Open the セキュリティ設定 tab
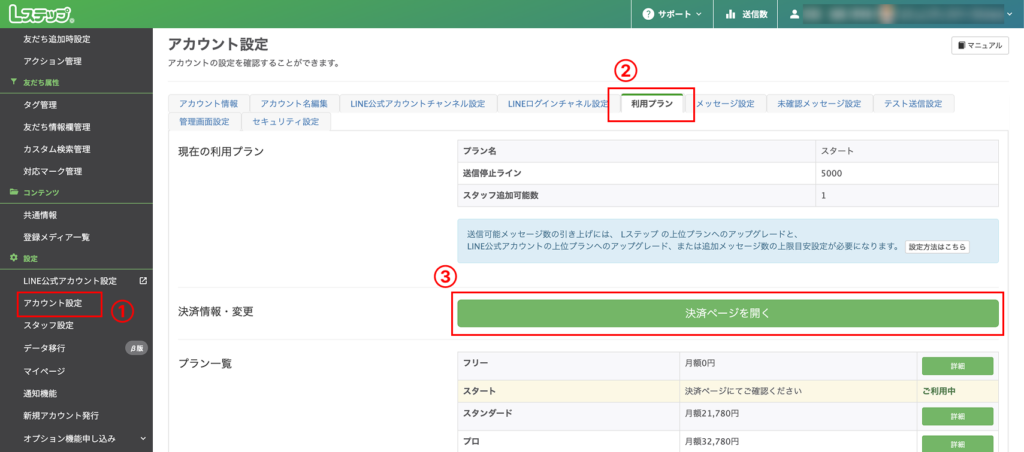 pyautogui.click(x=285, y=122)
